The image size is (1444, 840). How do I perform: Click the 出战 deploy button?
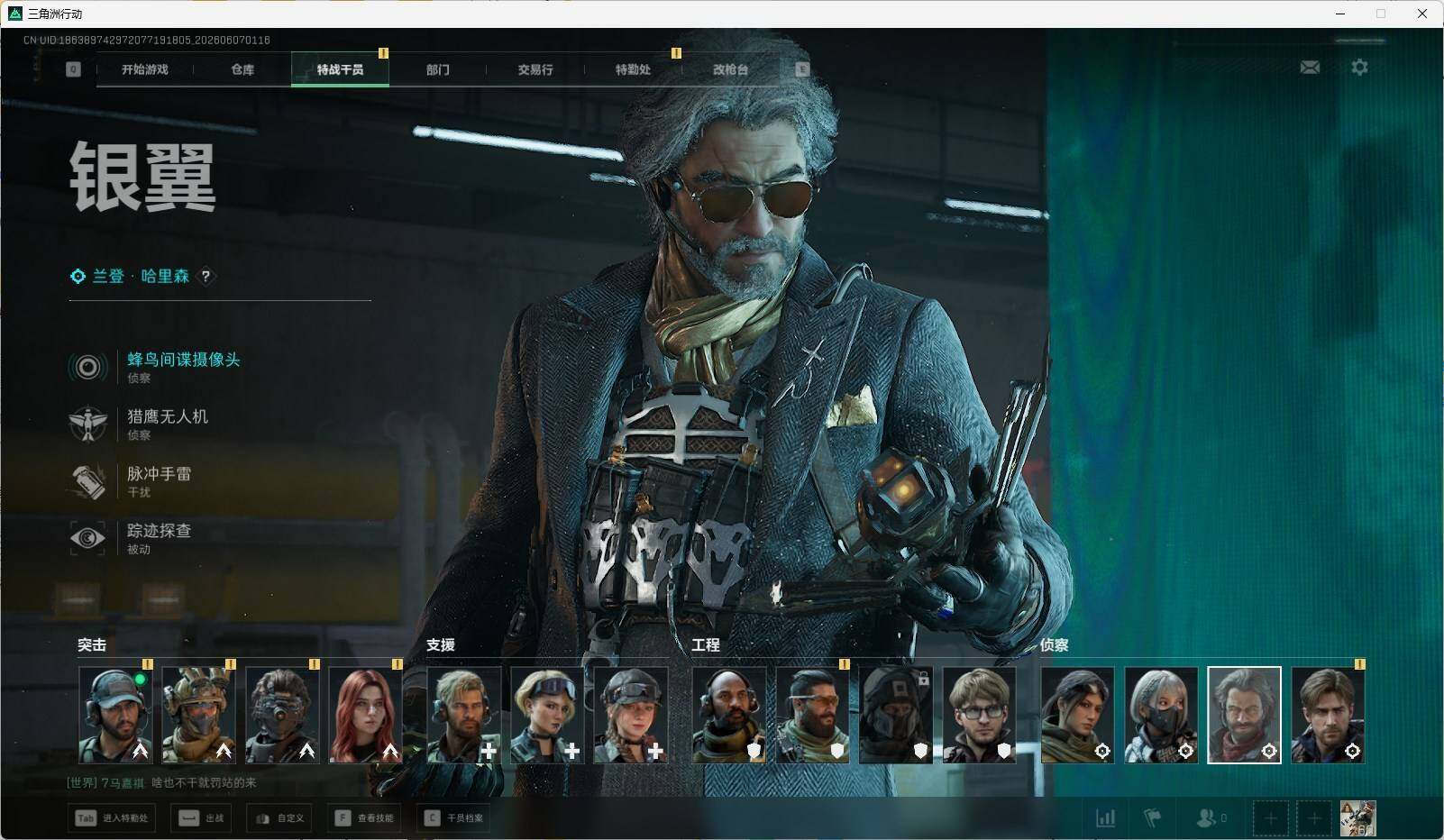pyautogui.click(x=201, y=818)
